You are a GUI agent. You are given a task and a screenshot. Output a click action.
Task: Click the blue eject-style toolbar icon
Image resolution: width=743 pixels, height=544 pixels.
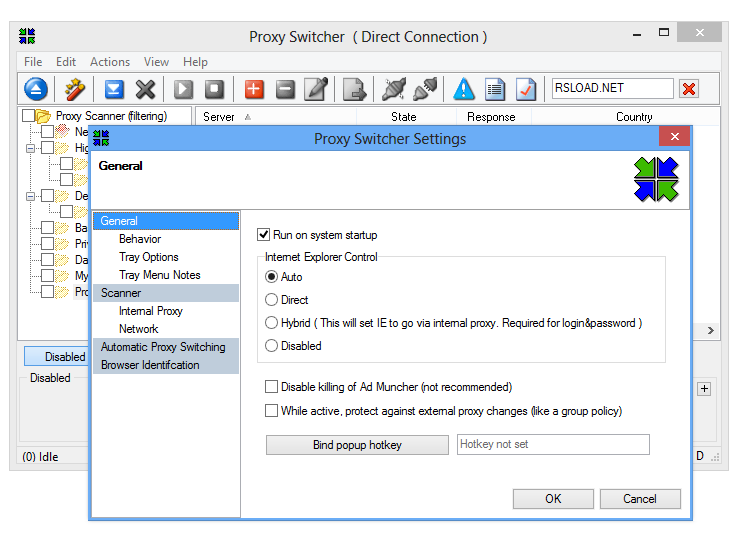[x=36, y=89]
